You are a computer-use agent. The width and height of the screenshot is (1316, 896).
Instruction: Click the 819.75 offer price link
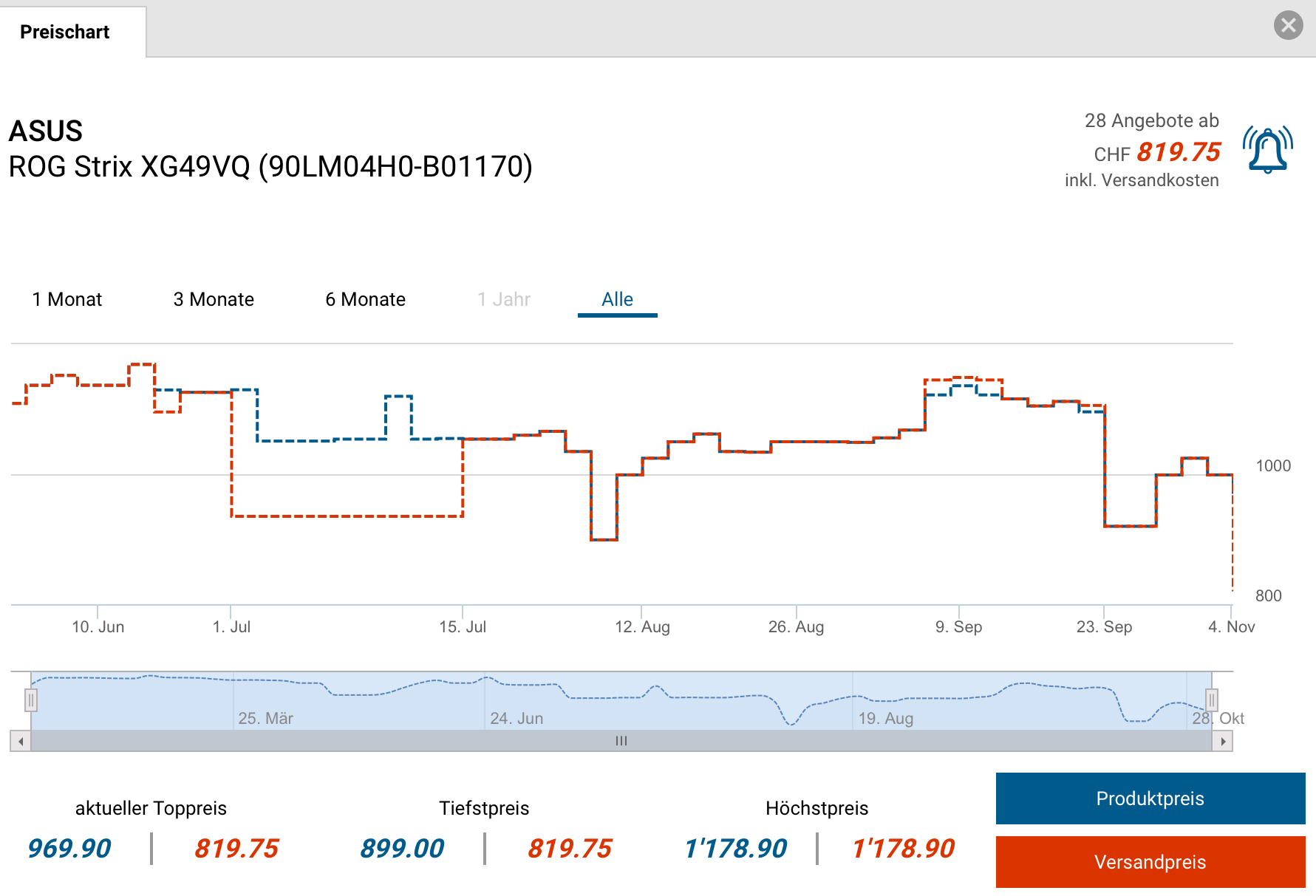[x=1178, y=152]
